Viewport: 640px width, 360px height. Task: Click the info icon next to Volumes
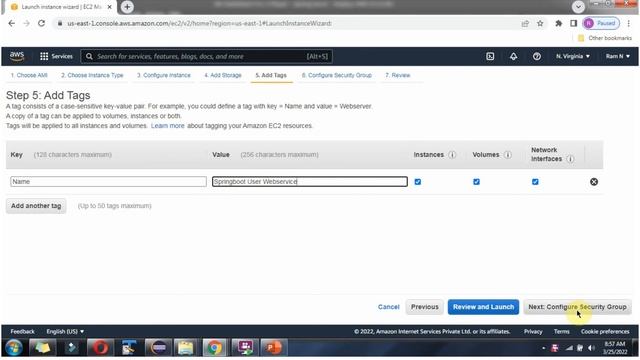pos(508,155)
